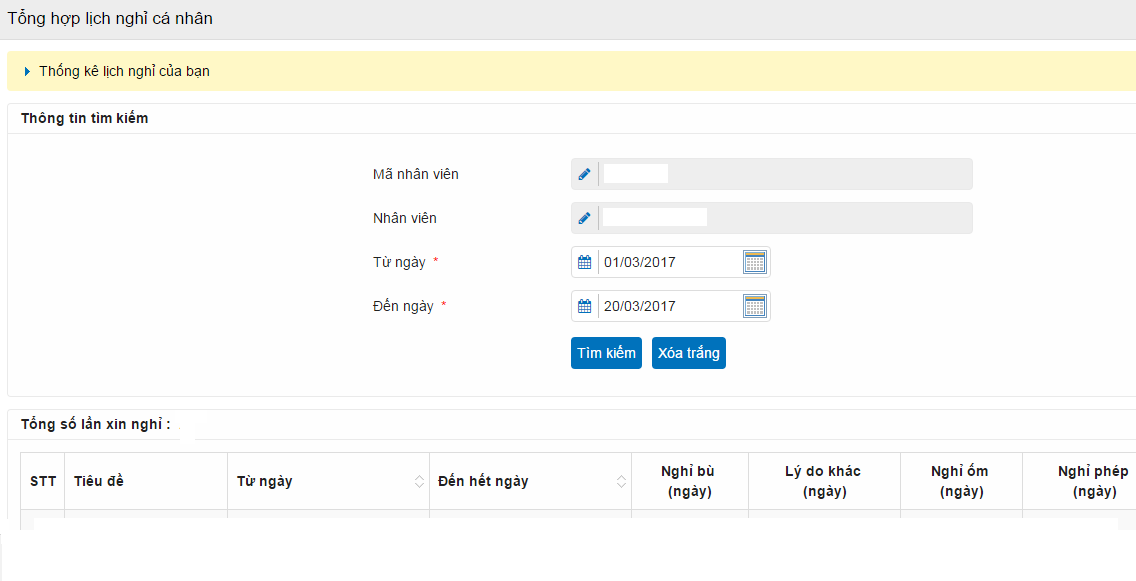Click small calendar icon left of 20/03/2017
Viewport: 1136px width, 581px height.
point(585,306)
